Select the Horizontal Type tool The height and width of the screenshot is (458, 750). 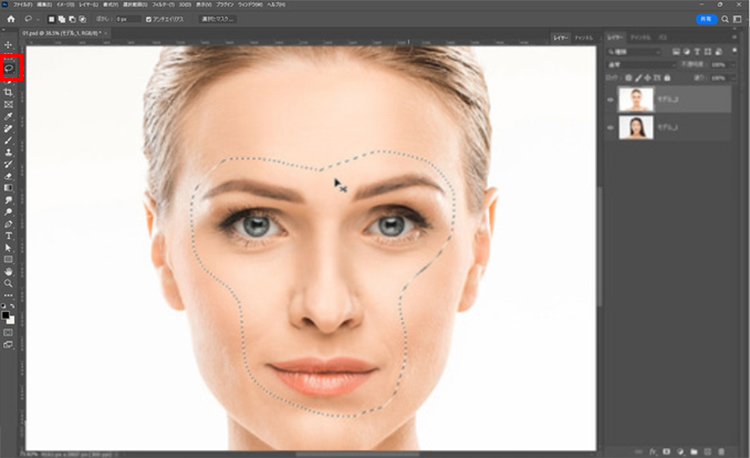[8, 235]
